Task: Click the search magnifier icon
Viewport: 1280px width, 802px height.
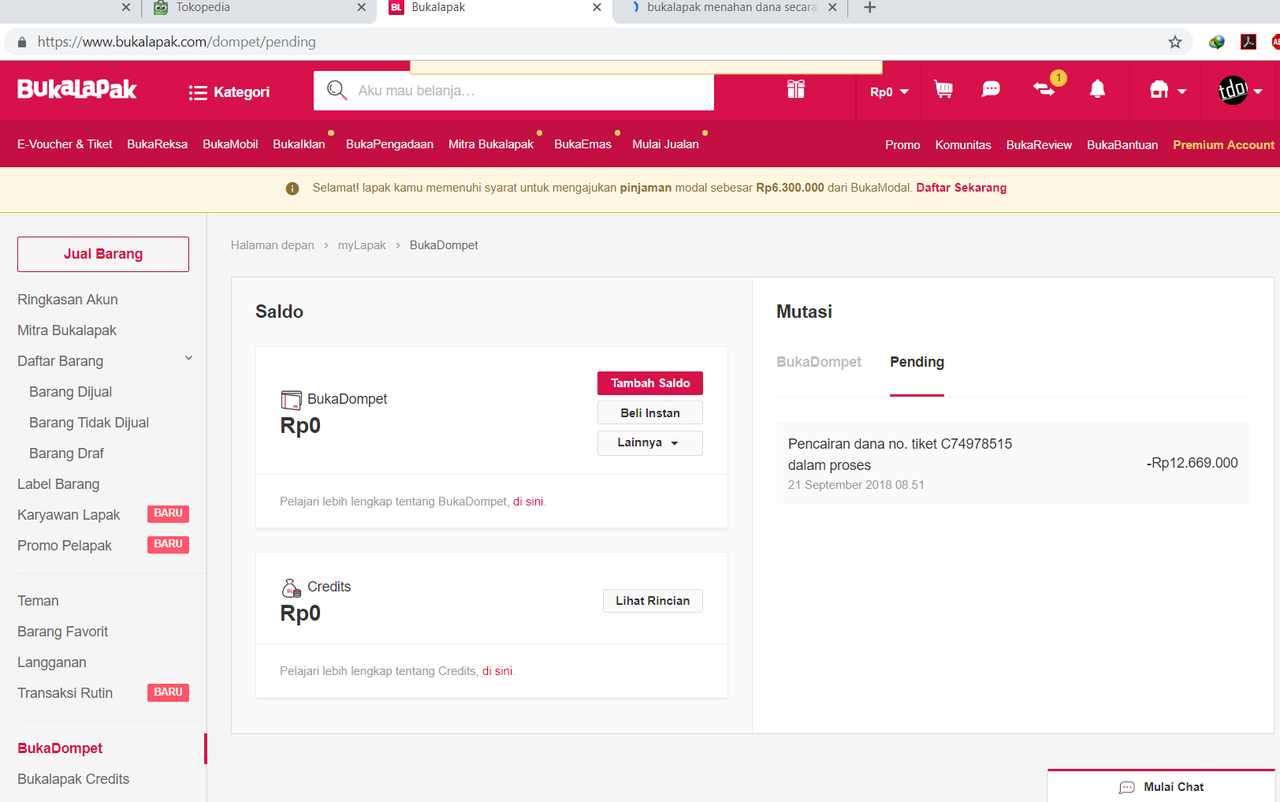Action: coord(337,90)
